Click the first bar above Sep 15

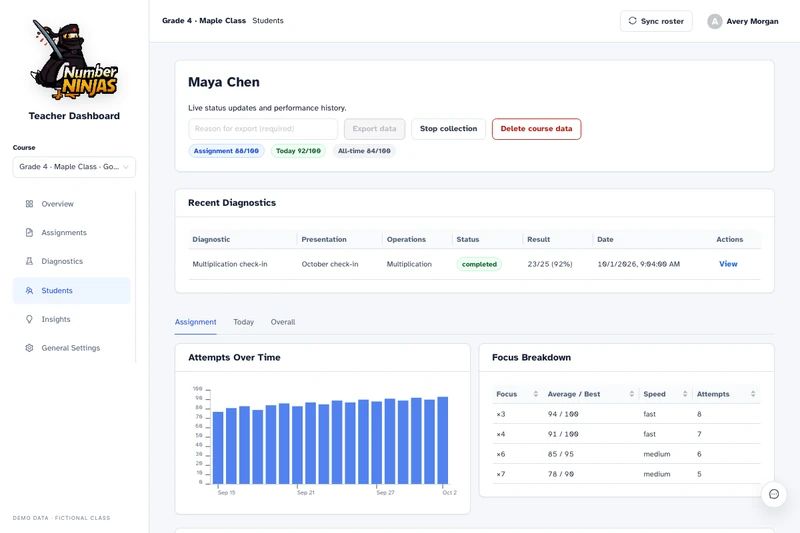[218, 448]
